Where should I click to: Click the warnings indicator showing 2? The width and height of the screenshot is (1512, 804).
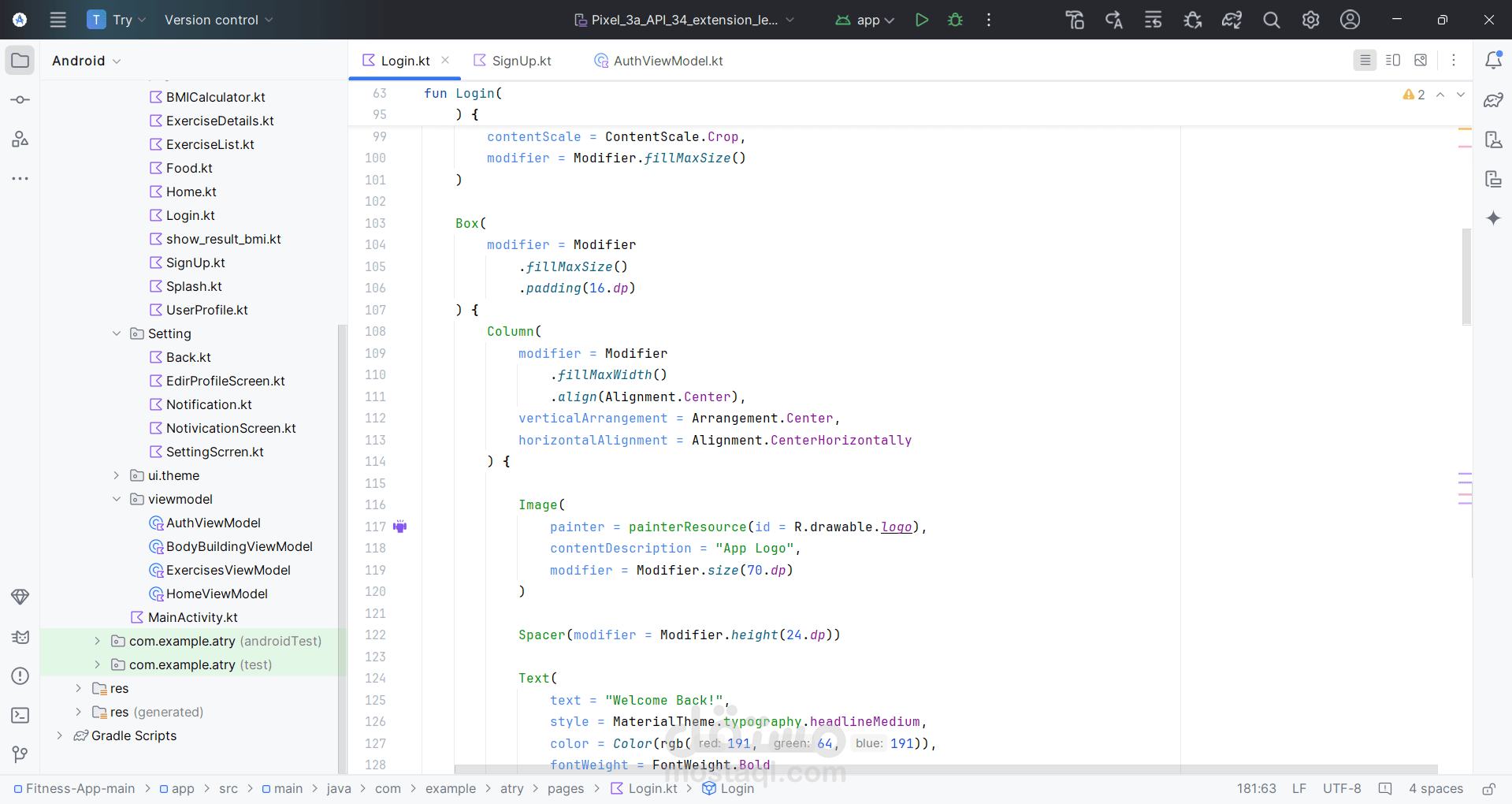click(x=1414, y=95)
